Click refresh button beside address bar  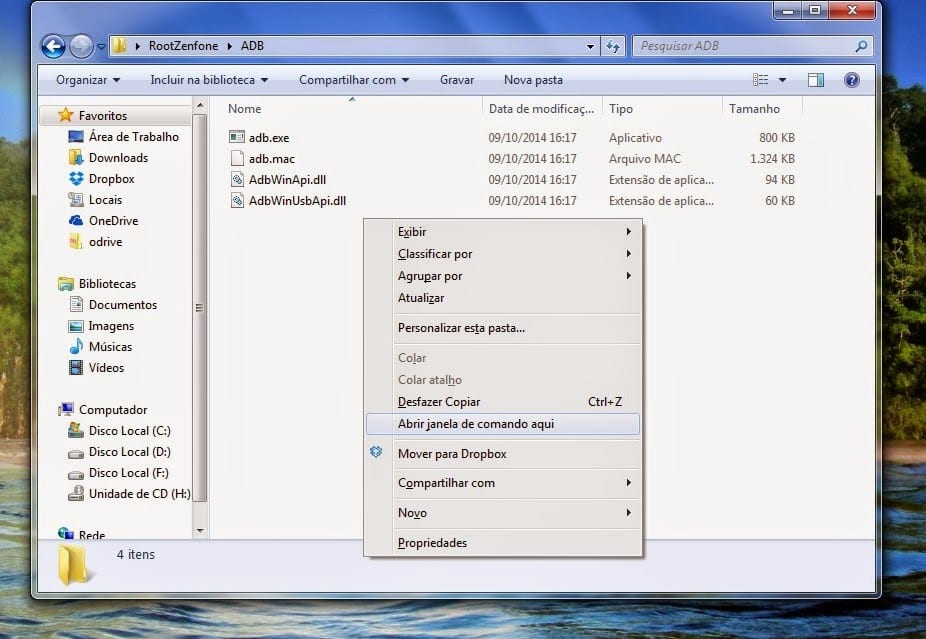coord(615,46)
